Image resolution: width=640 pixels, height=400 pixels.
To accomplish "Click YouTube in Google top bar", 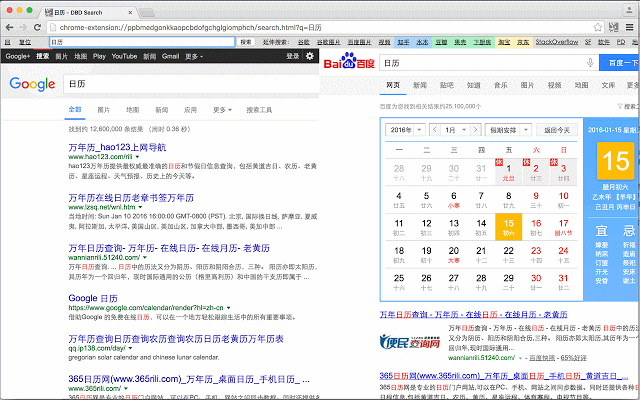I will (x=124, y=56).
